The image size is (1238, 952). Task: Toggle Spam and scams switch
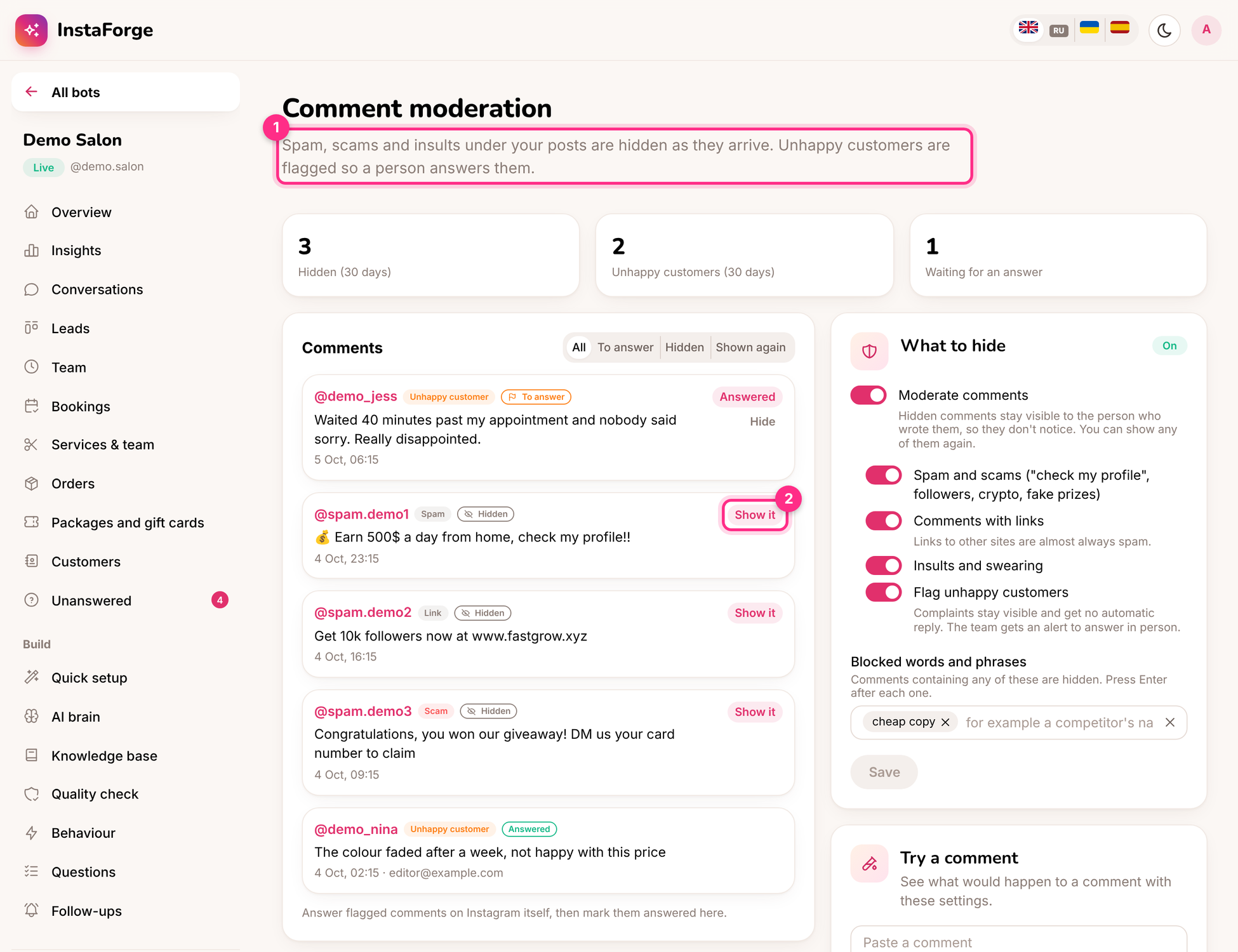point(884,475)
